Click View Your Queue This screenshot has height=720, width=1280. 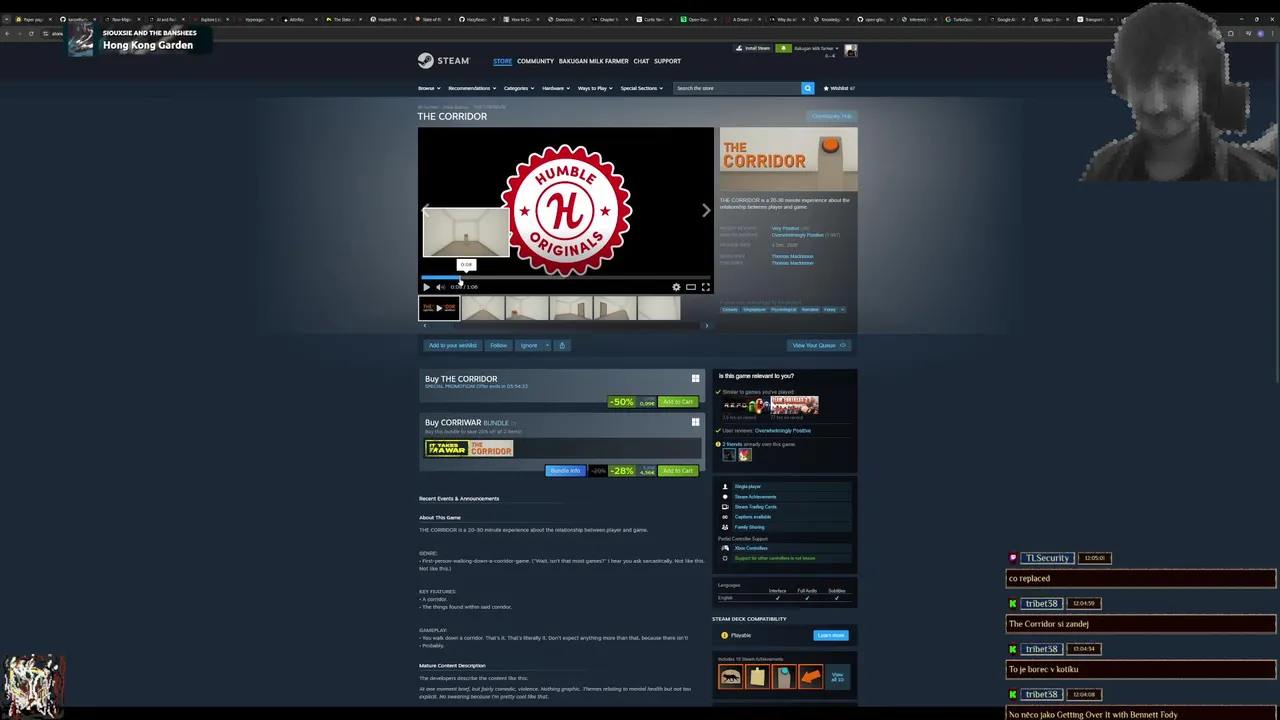[819, 345]
